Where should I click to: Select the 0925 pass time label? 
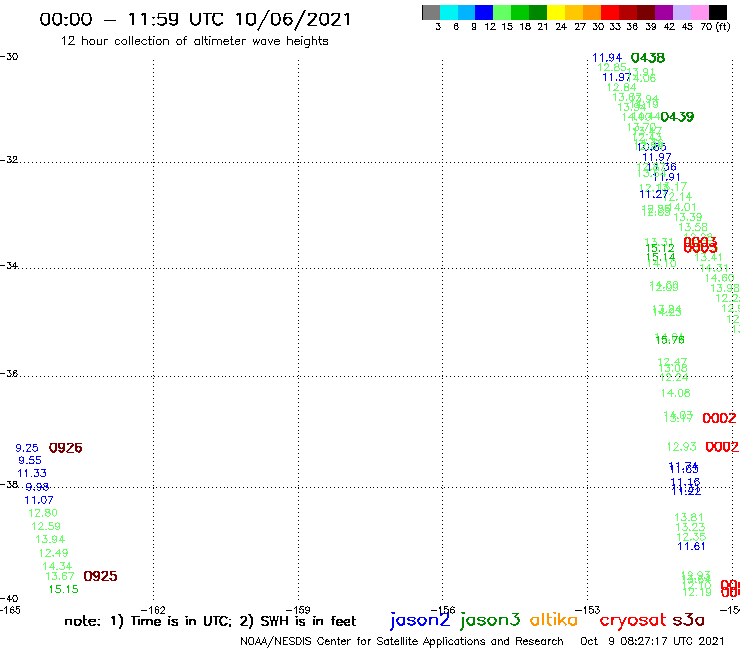click(101, 576)
